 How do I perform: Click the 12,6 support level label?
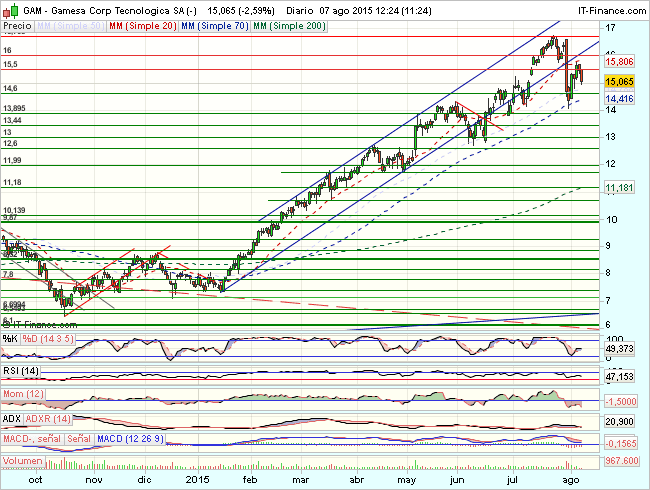[10, 143]
